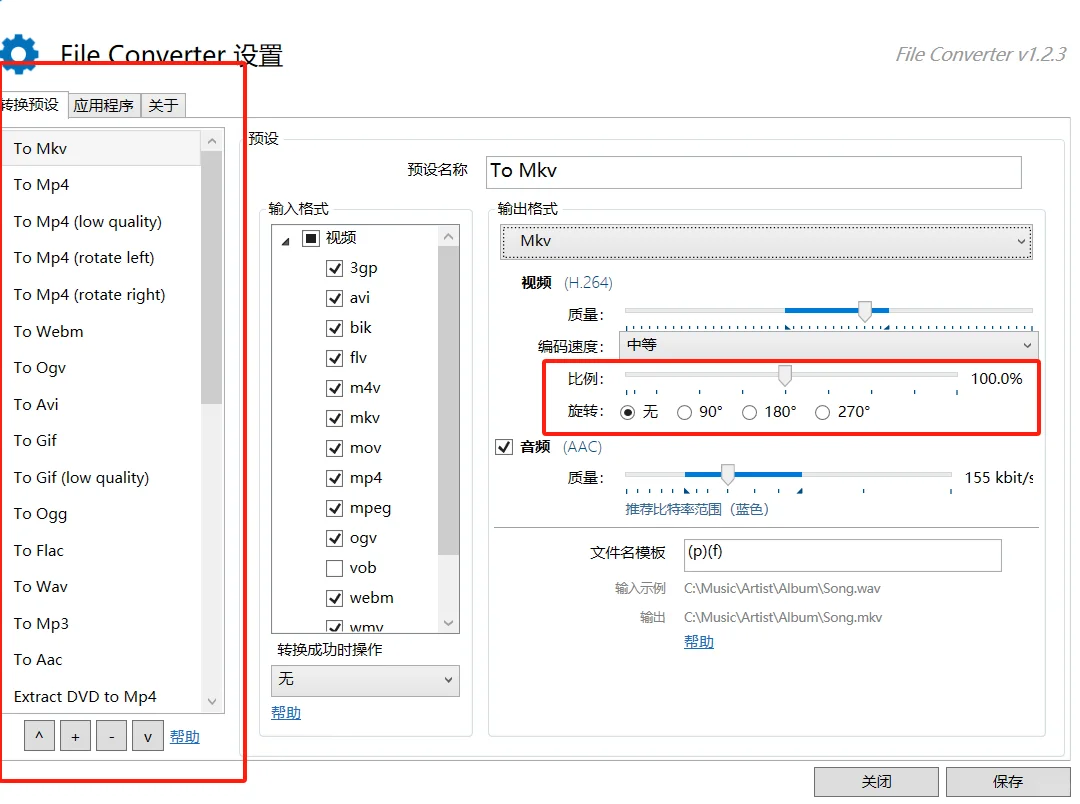Click the File Converter gear icon
The height and width of the screenshot is (804, 1080).
click(x=21, y=51)
